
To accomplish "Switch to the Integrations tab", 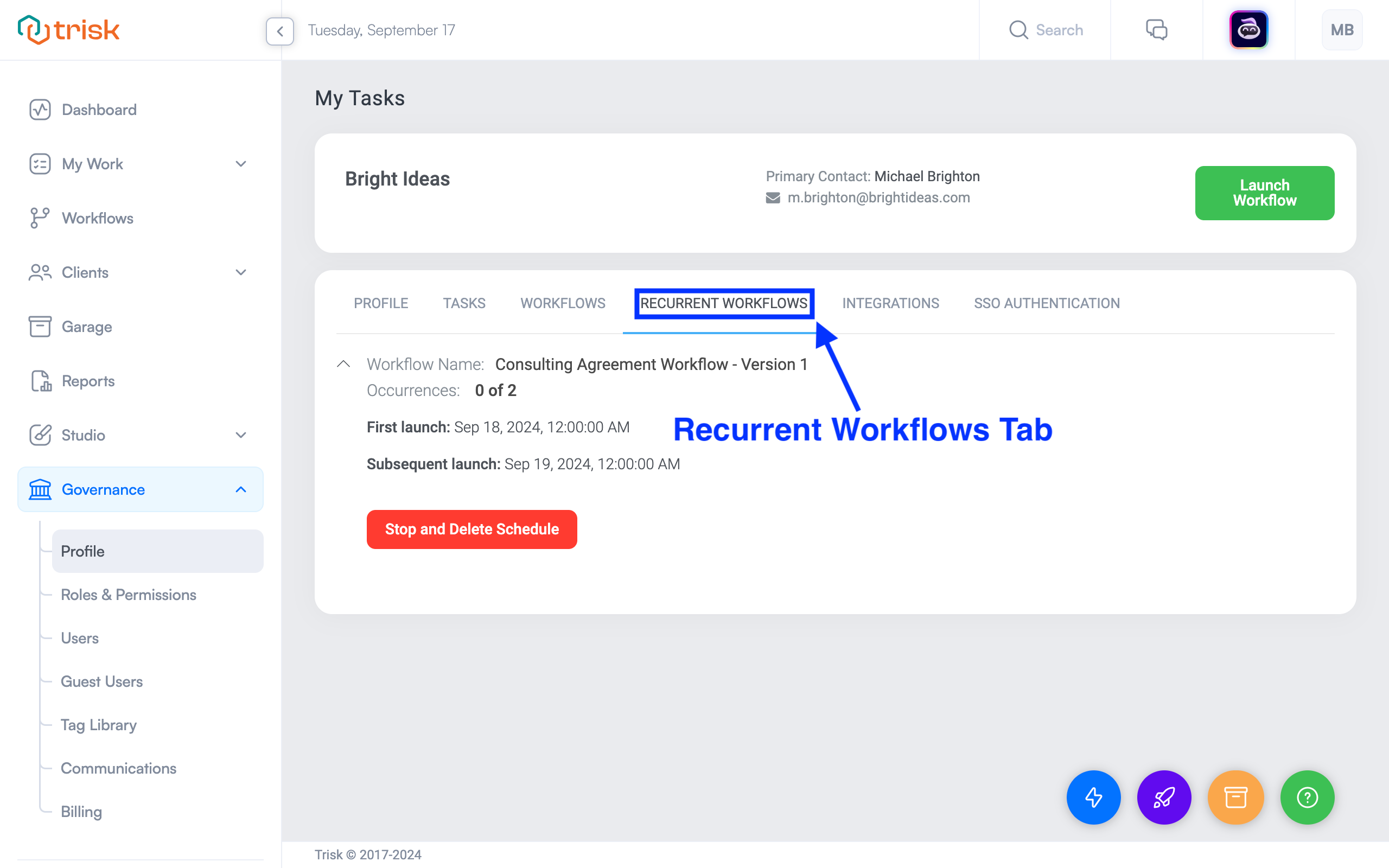I will [891, 303].
